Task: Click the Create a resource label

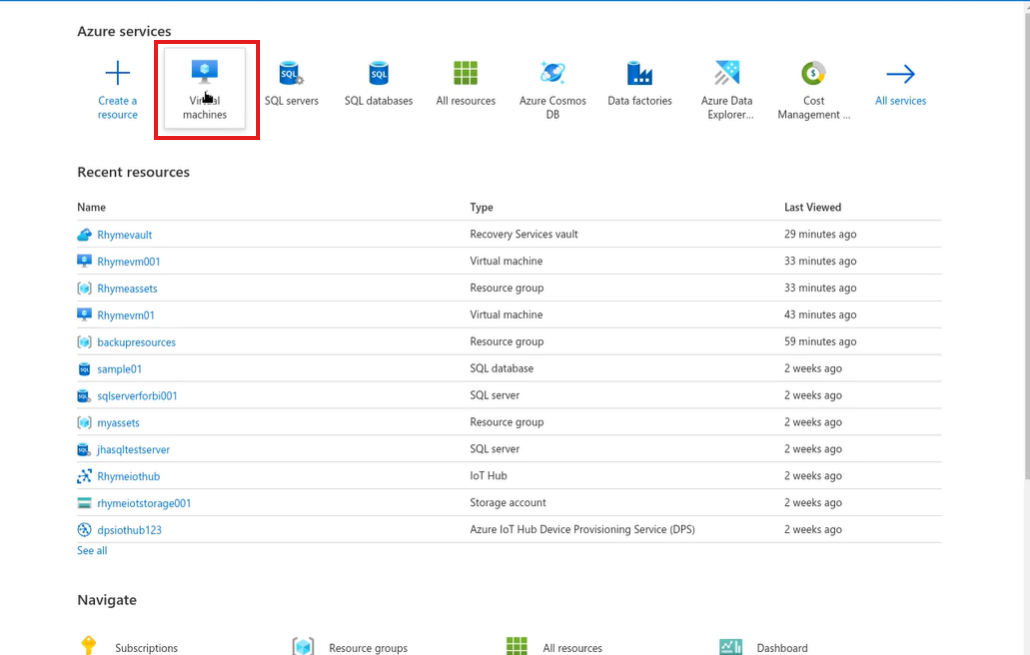Action: (118, 108)
